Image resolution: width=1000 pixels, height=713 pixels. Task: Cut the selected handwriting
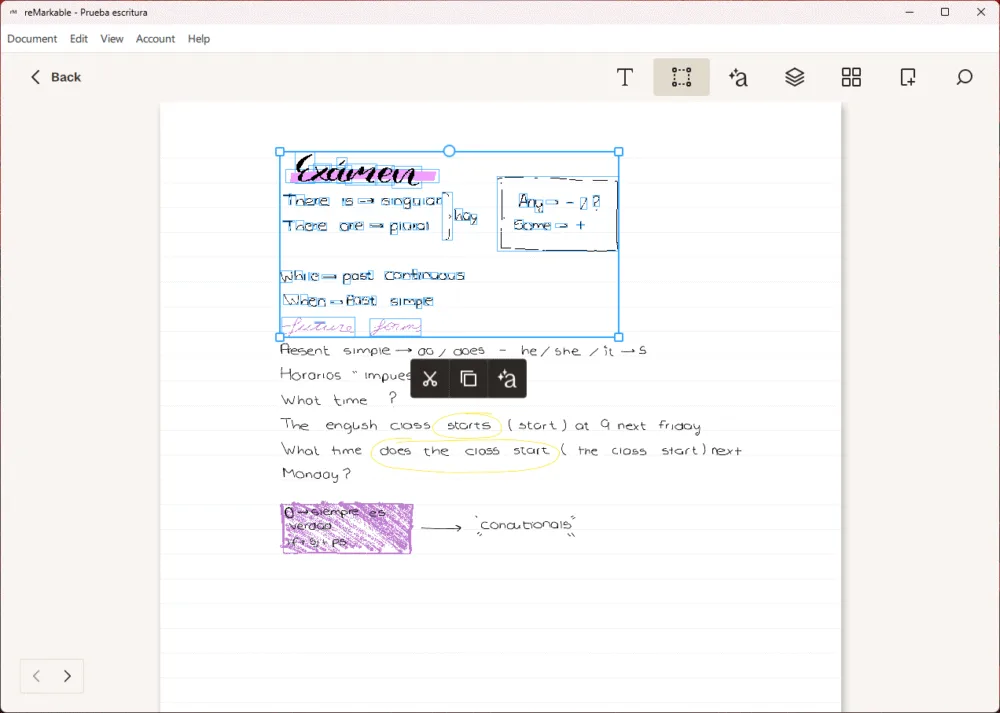coord(430,379)
